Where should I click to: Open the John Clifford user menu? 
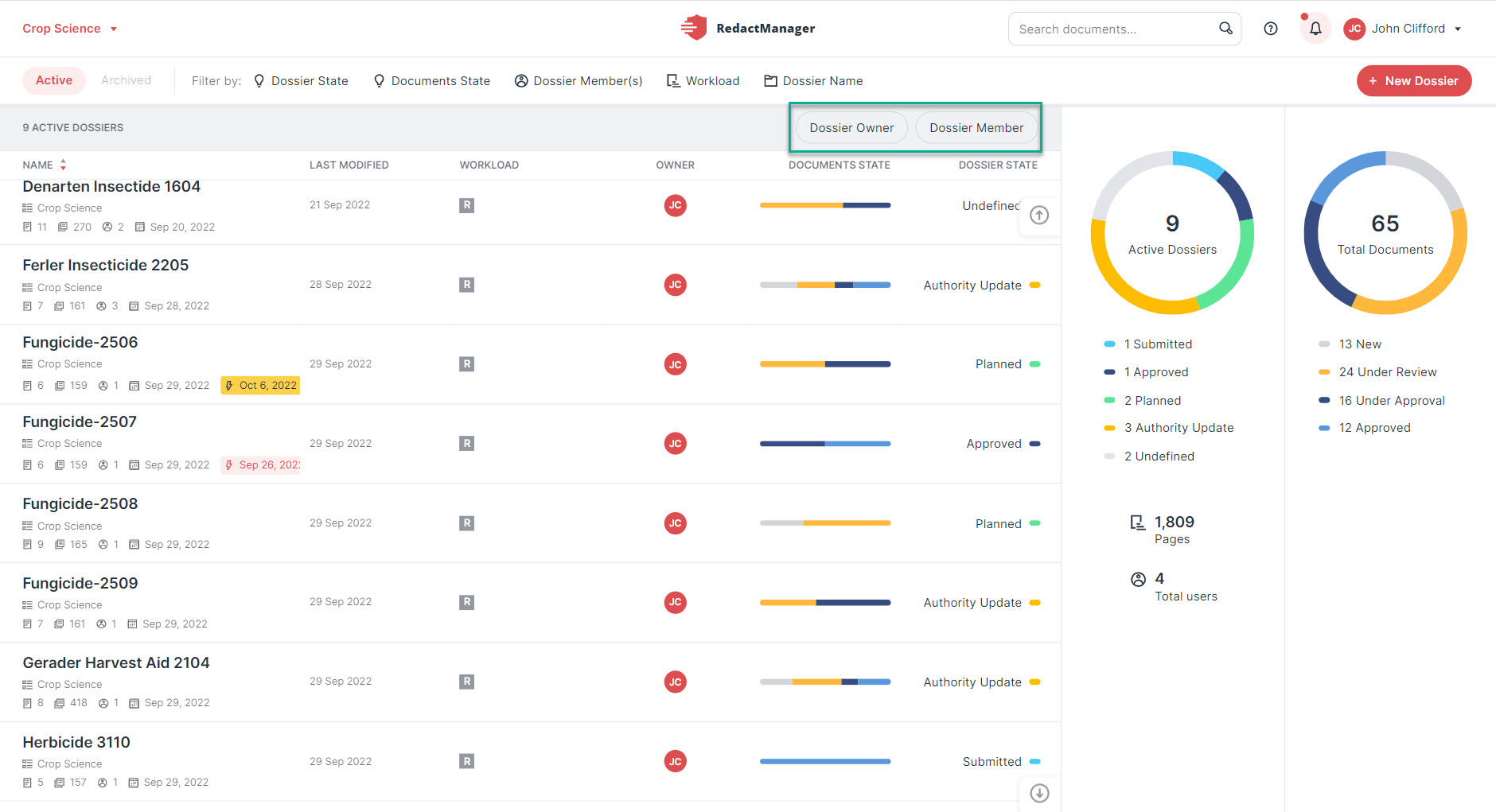tap(1403, 29)
